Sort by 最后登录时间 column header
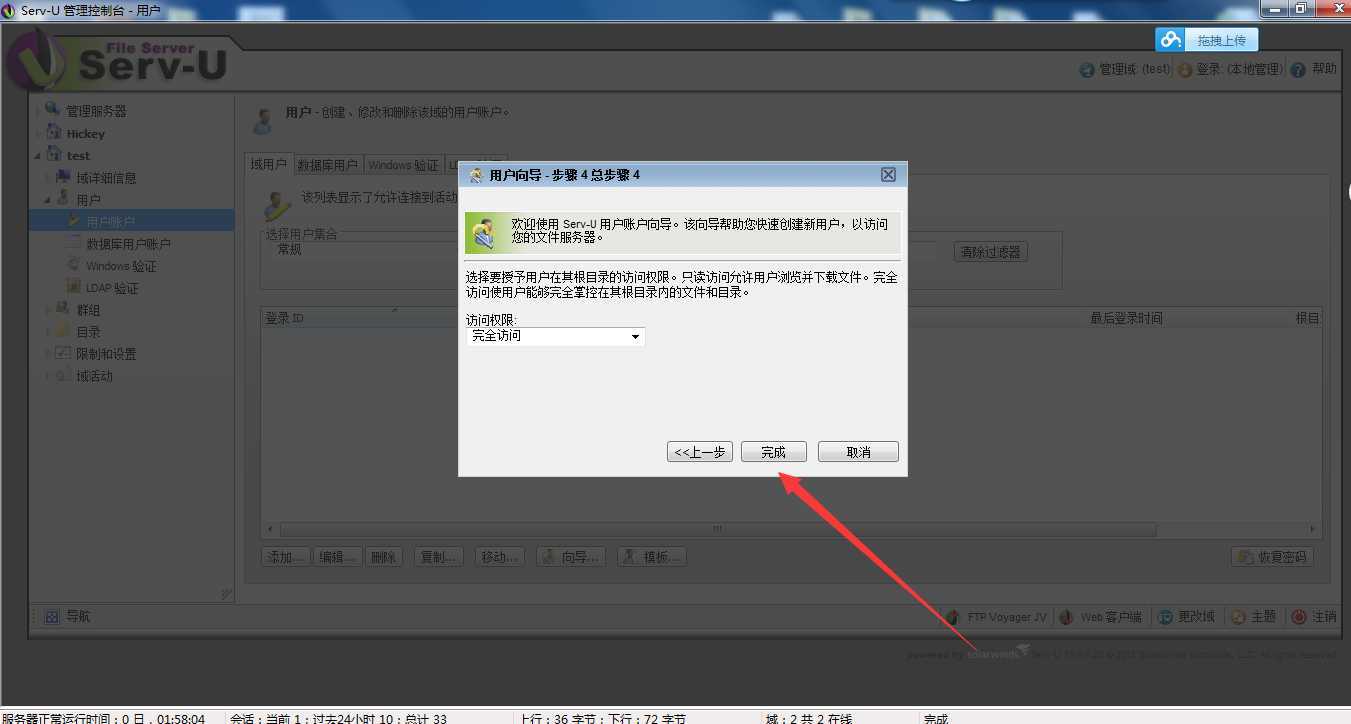The image size is (1351, 724). (x=1126, y=318)
